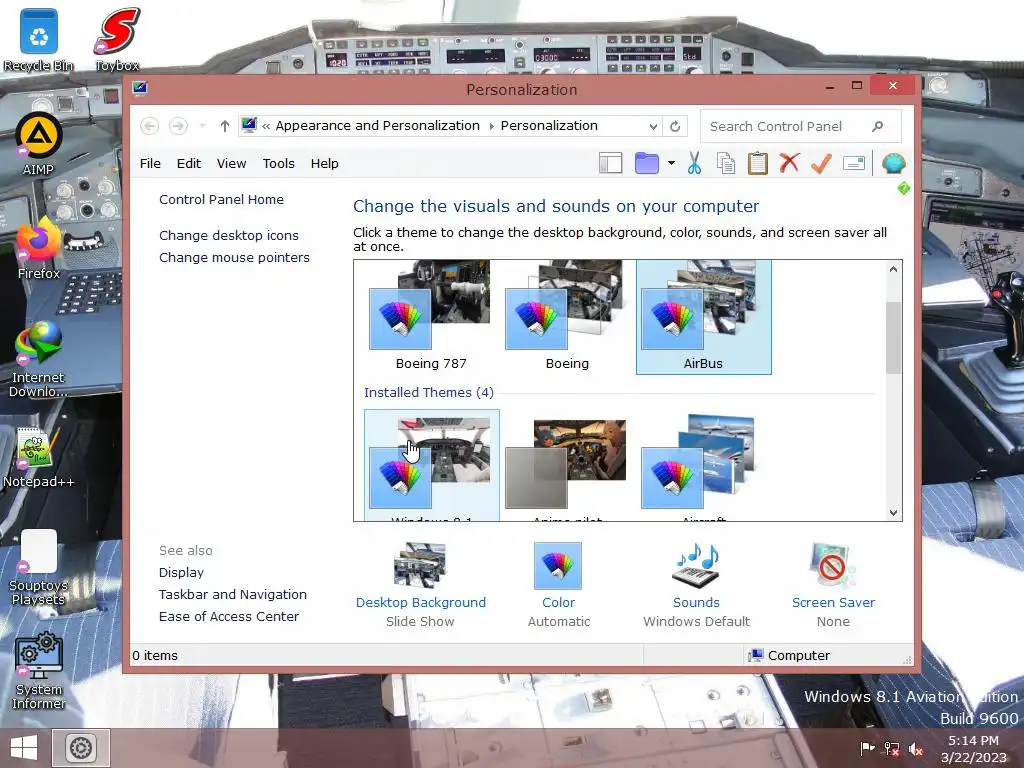Open Internet Download Manager desktop icon
The height and width of the screenshot is (768, 1024).
pyautogui.click(x=39, y=359)
